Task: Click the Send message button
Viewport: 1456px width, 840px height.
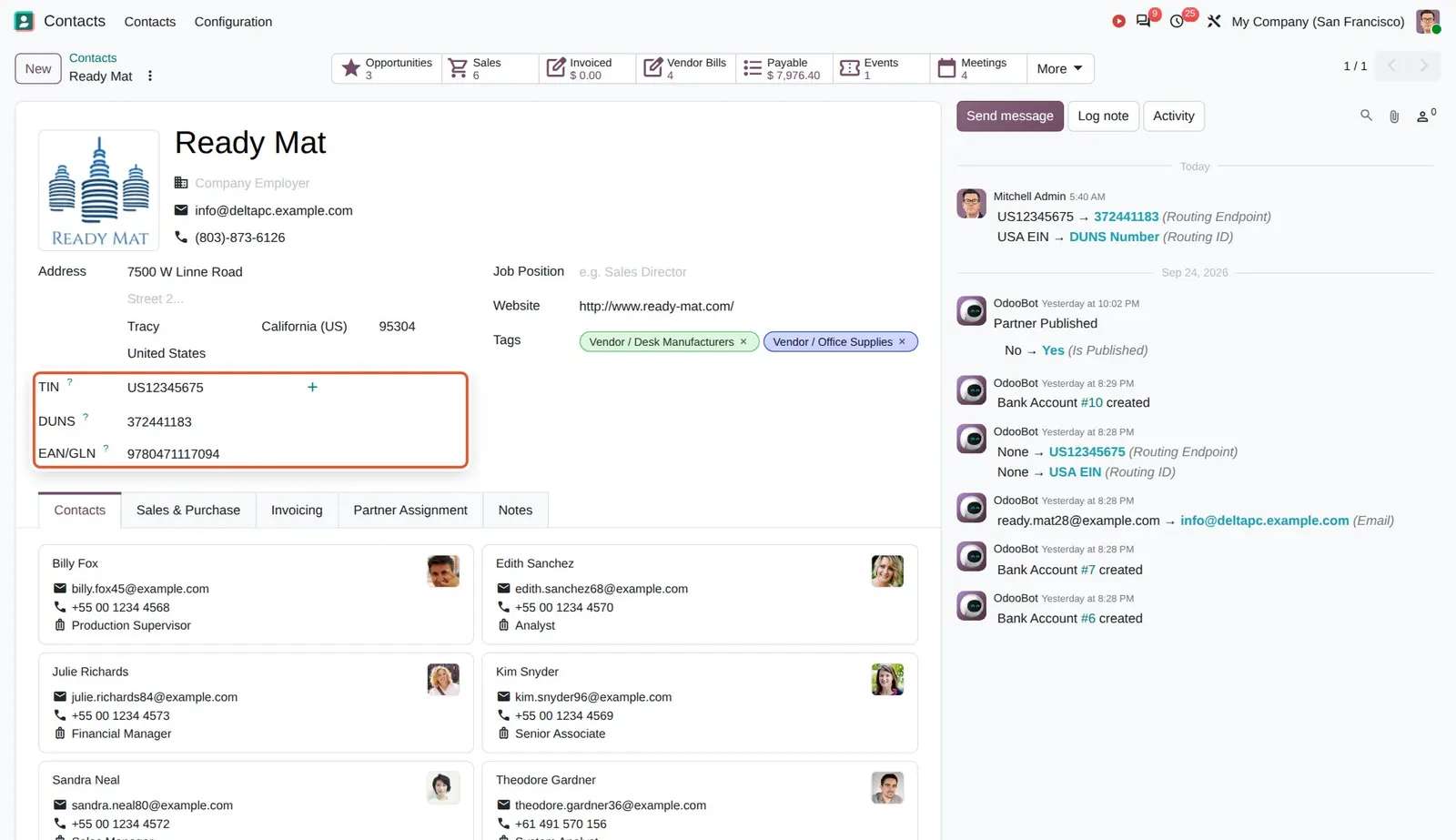Action: [x=1010, y=116]
